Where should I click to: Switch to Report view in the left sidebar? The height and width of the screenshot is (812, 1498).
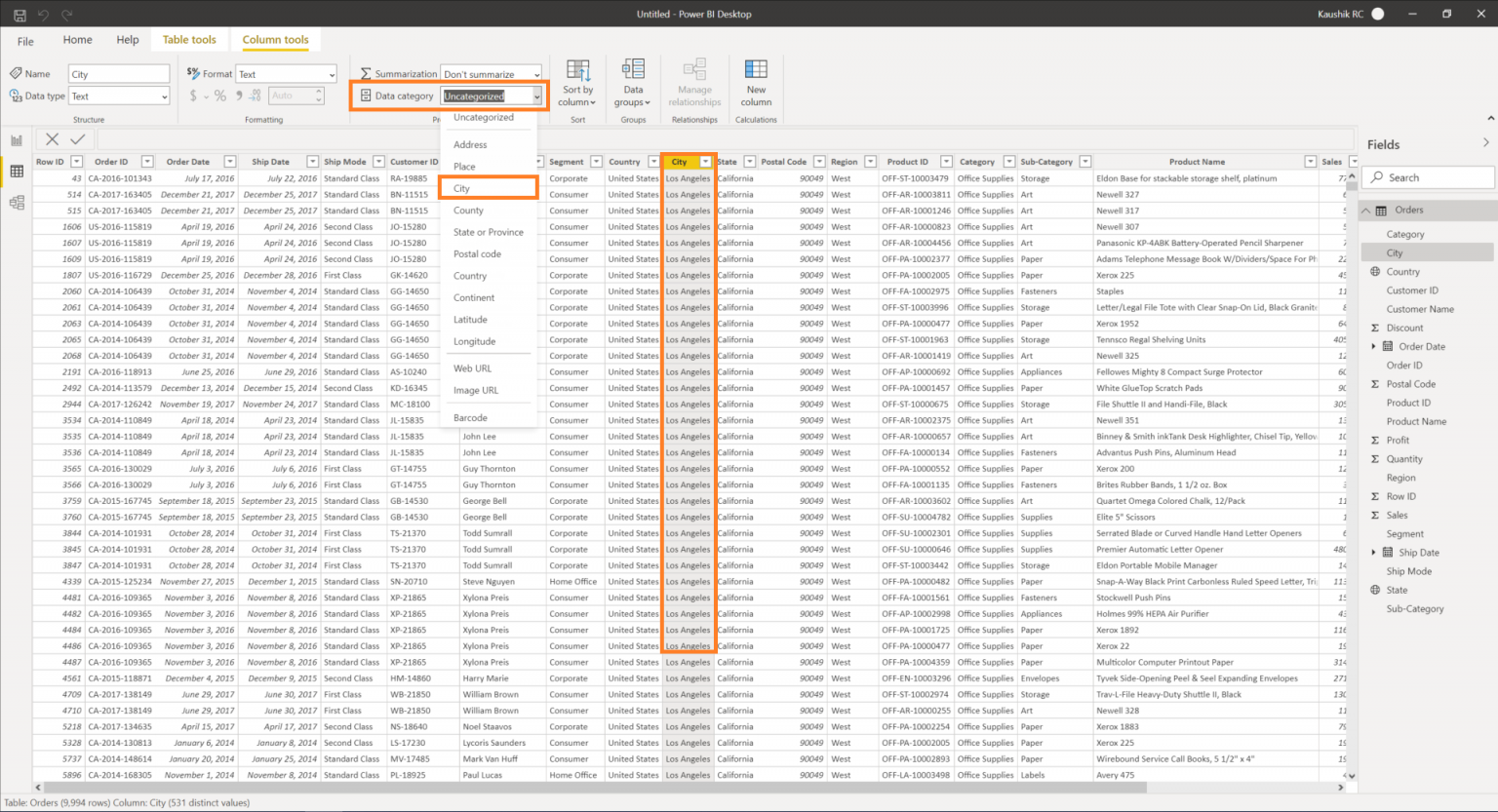point(16,139)
